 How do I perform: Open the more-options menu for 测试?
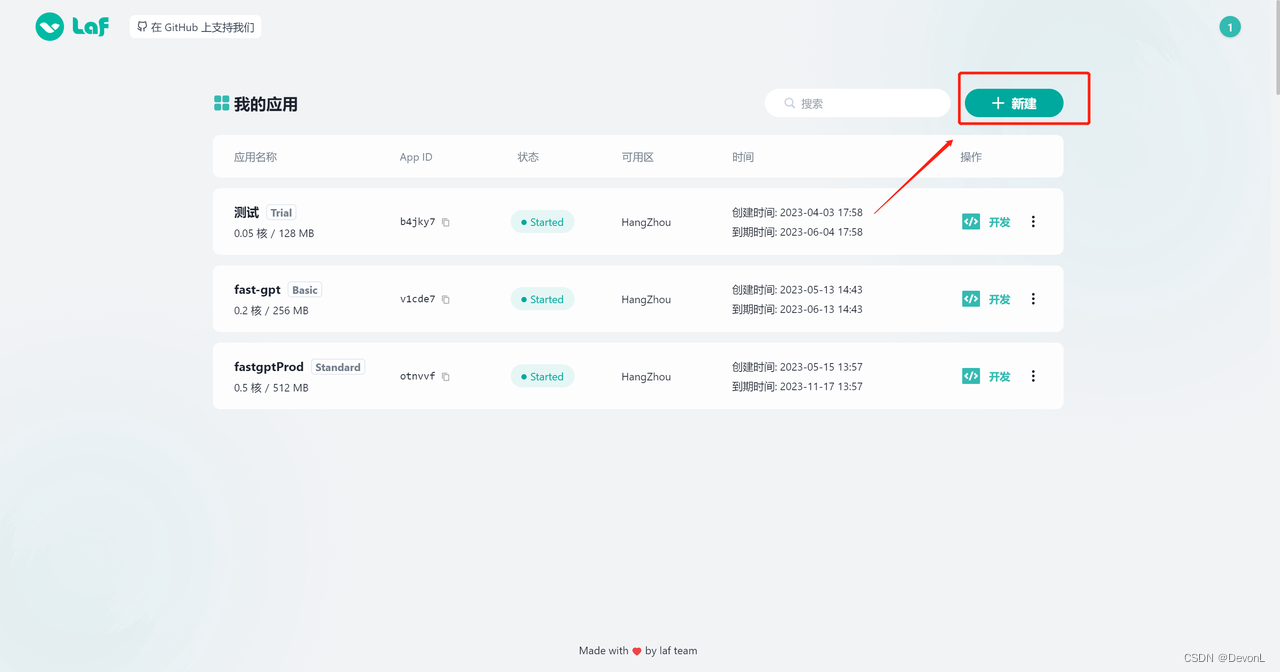[1033, 222]
